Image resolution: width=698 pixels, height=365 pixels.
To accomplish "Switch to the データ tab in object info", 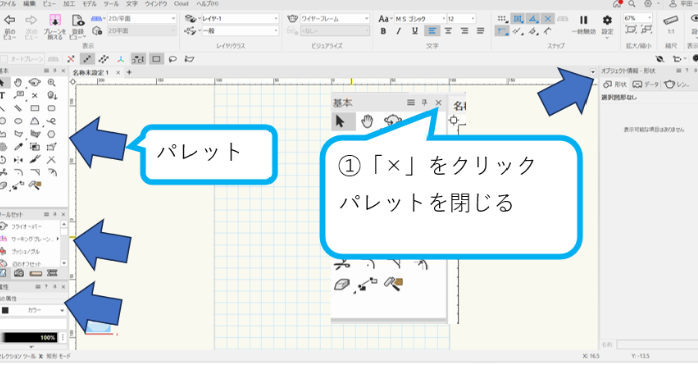I will click(x=645, y=84).
